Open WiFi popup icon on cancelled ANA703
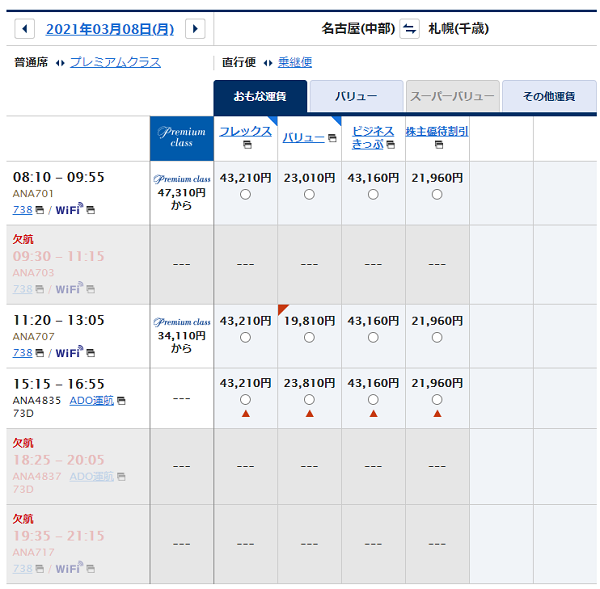 click(x=90, y=289)
